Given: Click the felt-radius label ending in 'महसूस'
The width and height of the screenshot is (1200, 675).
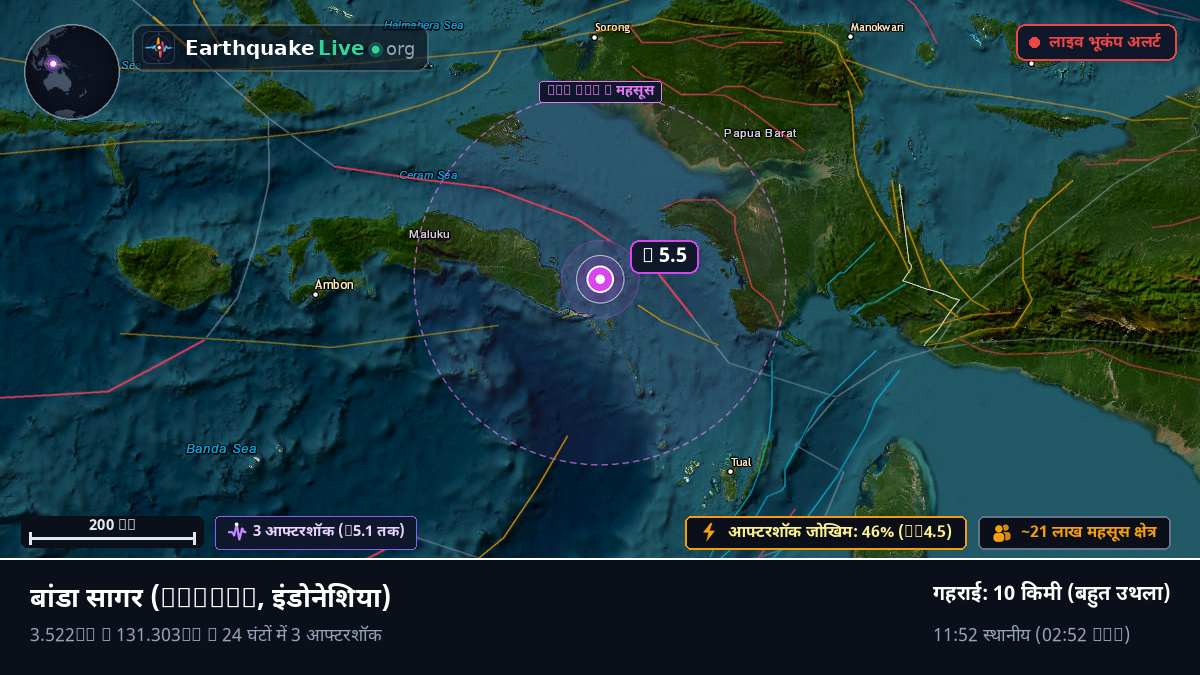Looking at the screenshot, I should 601,92.
